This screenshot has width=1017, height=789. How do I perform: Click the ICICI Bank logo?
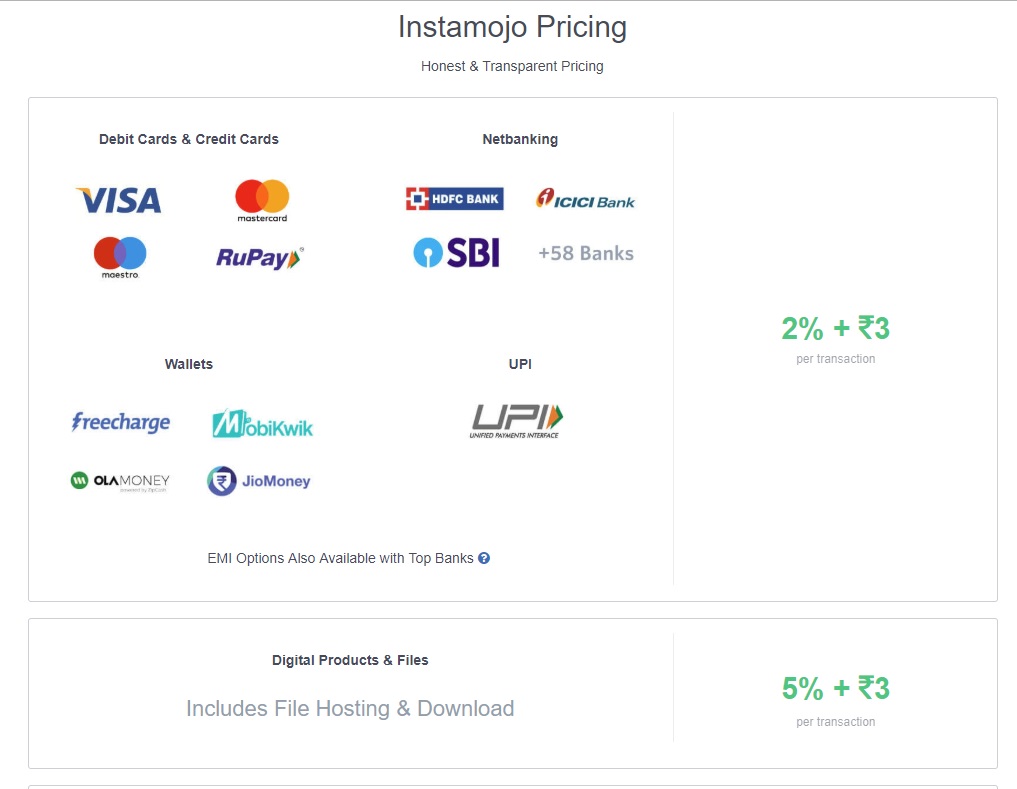click(x=585, y=199)
